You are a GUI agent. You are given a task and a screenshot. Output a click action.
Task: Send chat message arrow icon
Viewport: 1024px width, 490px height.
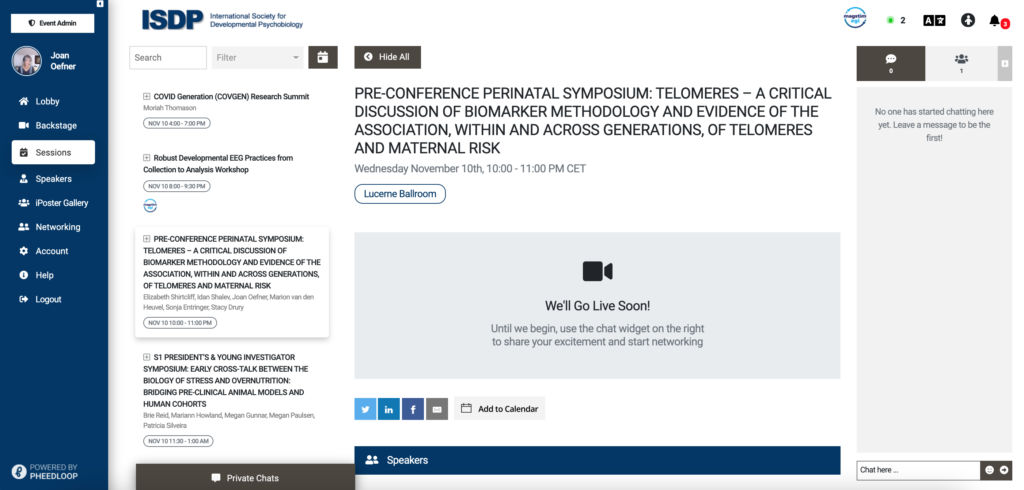(1003, 470)
